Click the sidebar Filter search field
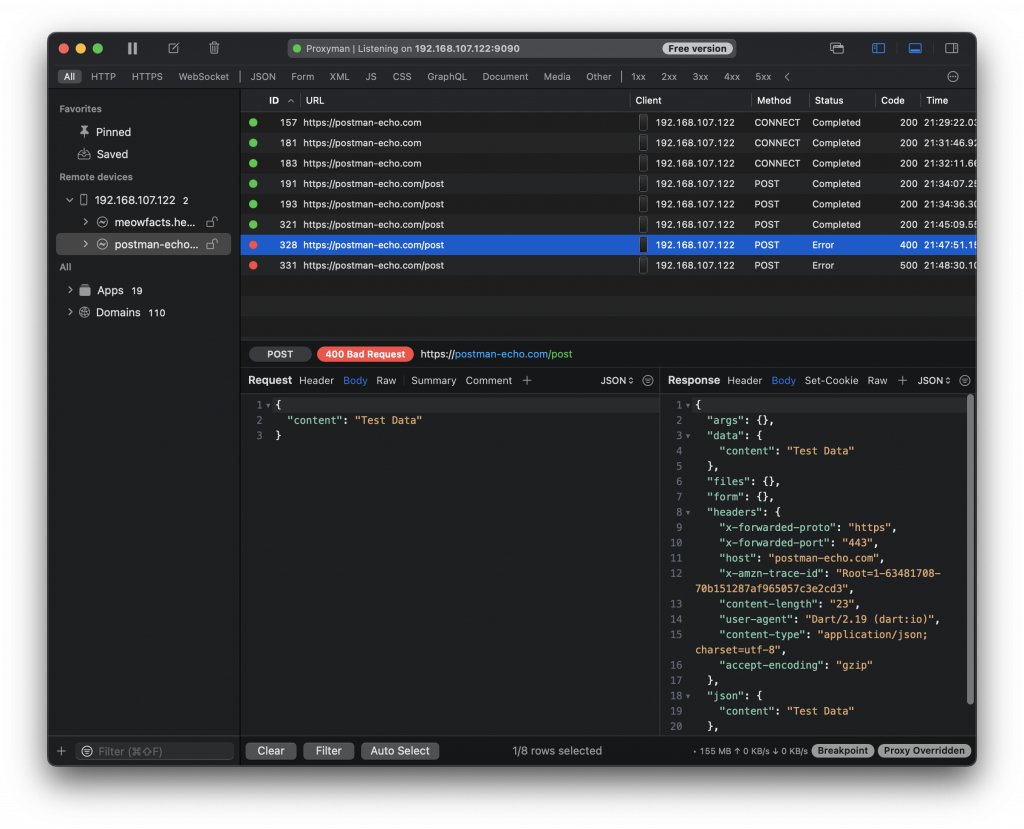This screenshot has width=1024, height=829. (155, 751)
